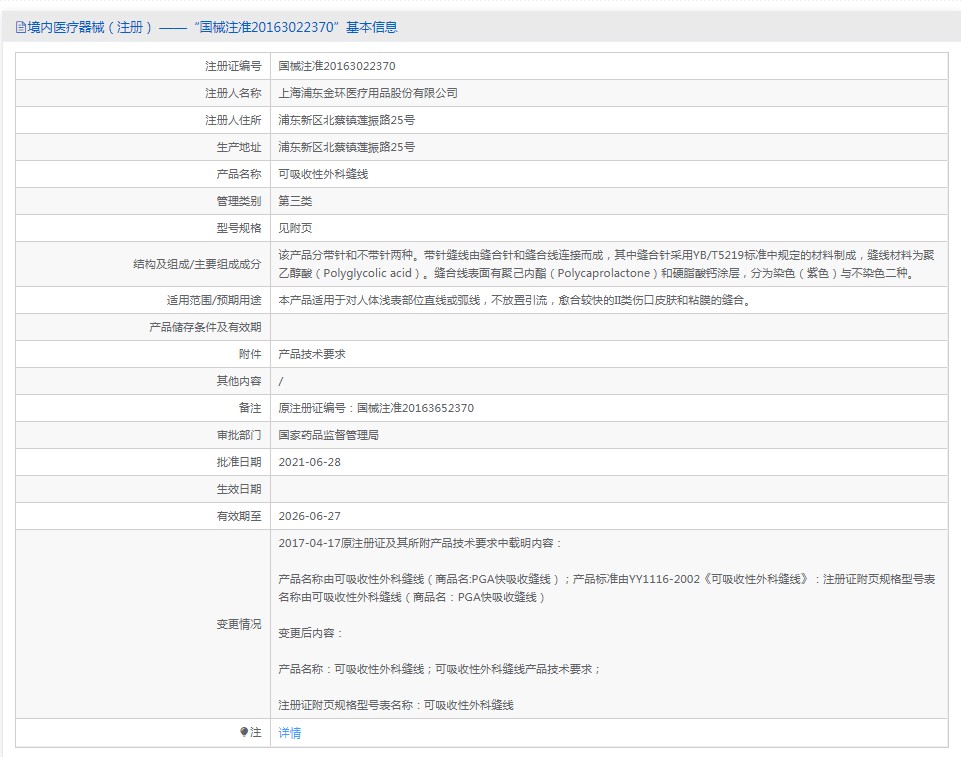
Task: Open the 详情 link
Action: [x=289, y=732]
